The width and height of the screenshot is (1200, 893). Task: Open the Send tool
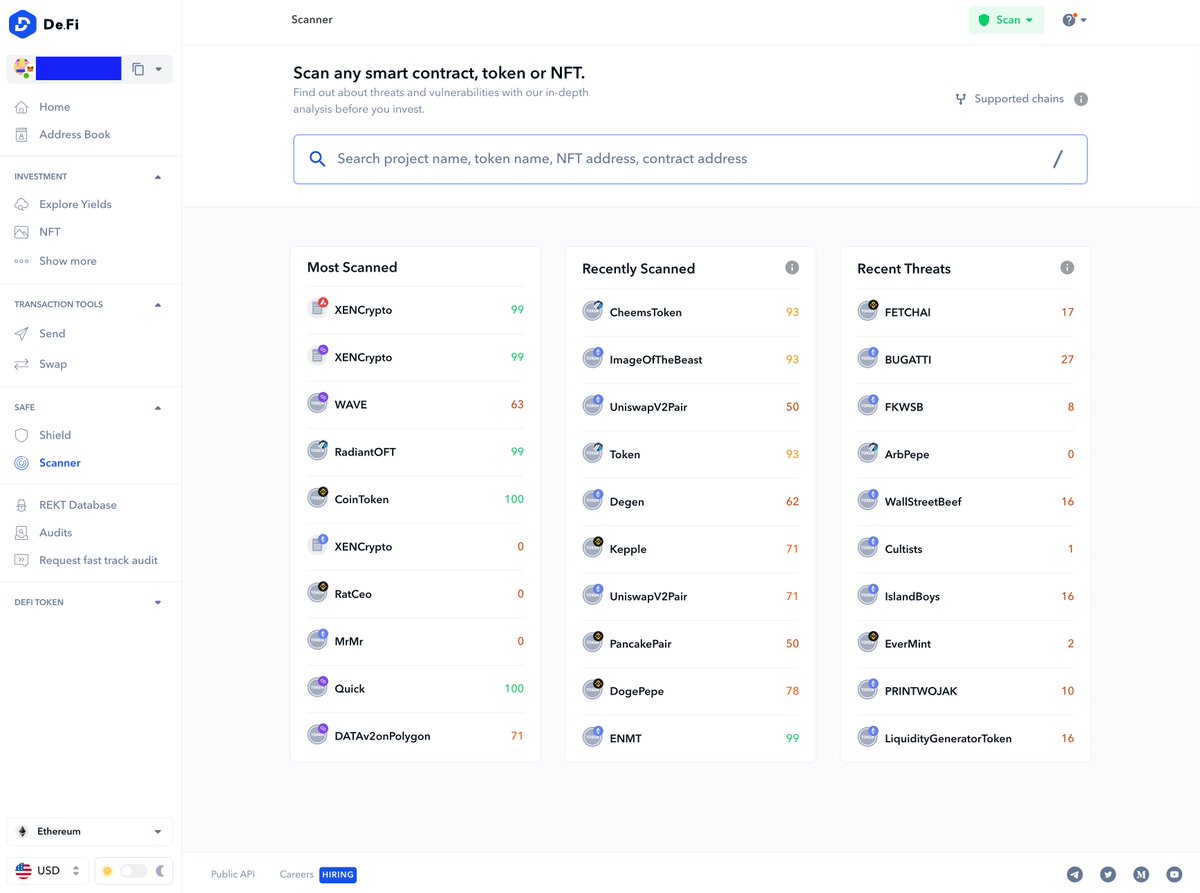click(x=52, y=334)
